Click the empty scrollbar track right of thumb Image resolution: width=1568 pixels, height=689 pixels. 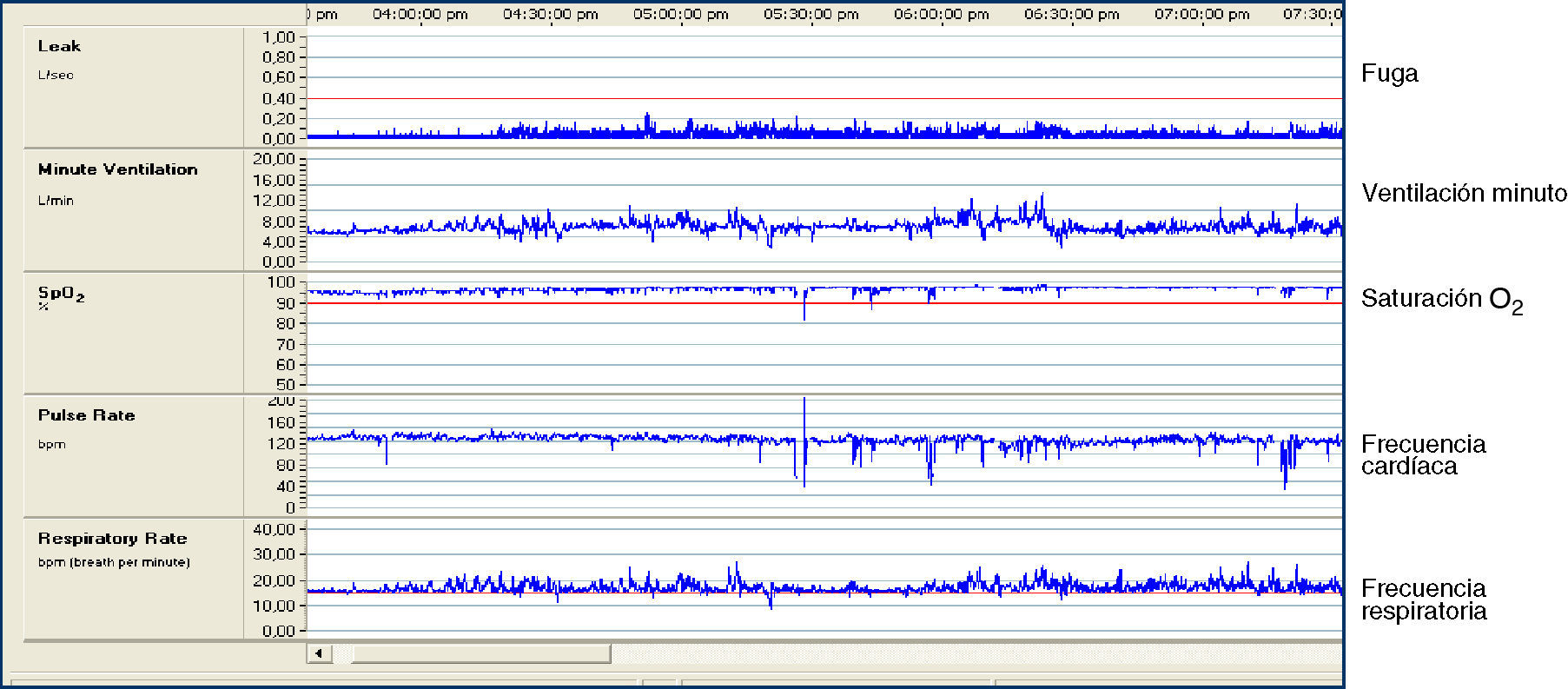point(973,653)
